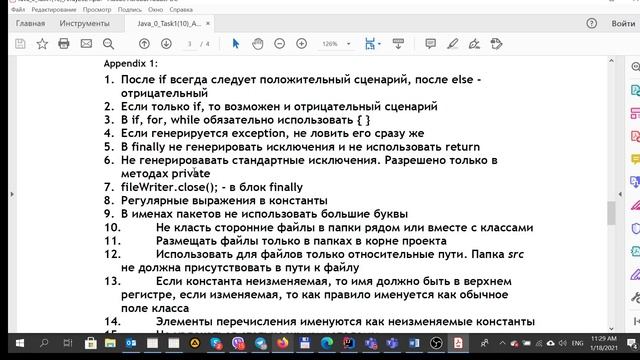Click the vertical scrollbar thumb
The image size is (640, 360).
coord(611,213)
